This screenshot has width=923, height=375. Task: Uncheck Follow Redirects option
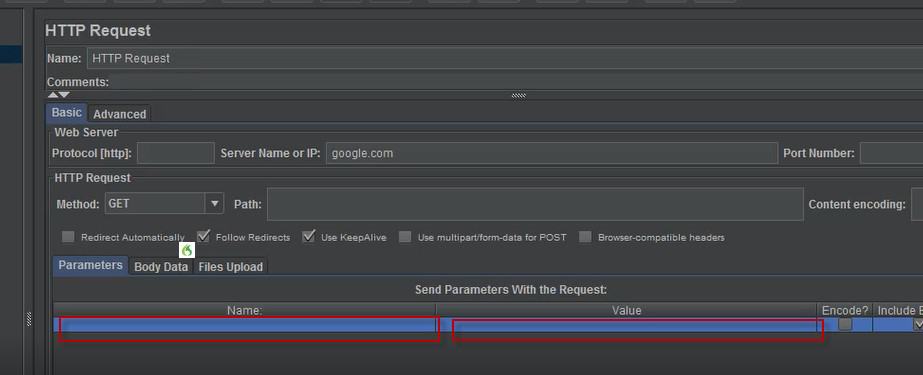click(x=203, y=237)
